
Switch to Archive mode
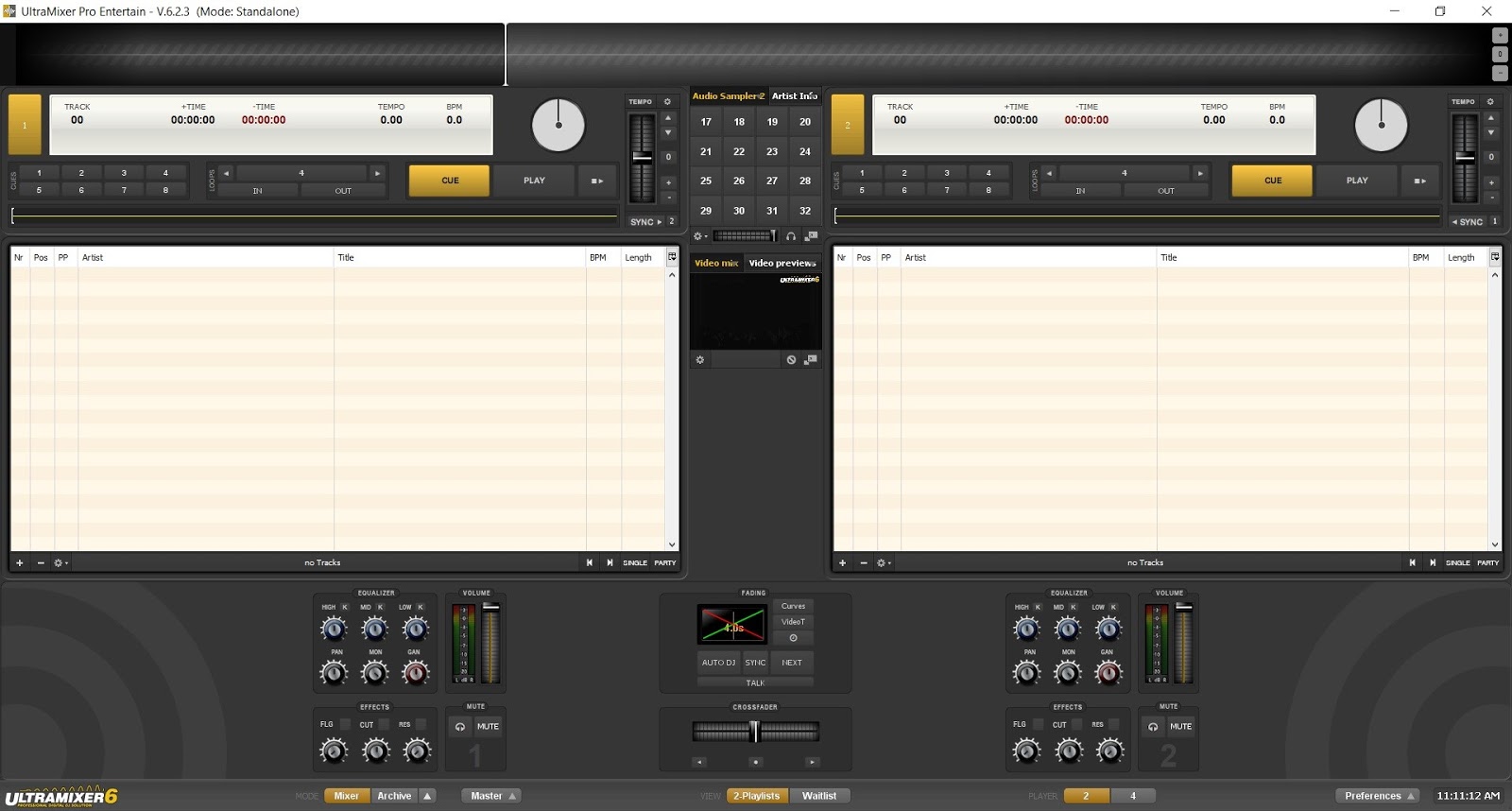(x=394, y=796)
